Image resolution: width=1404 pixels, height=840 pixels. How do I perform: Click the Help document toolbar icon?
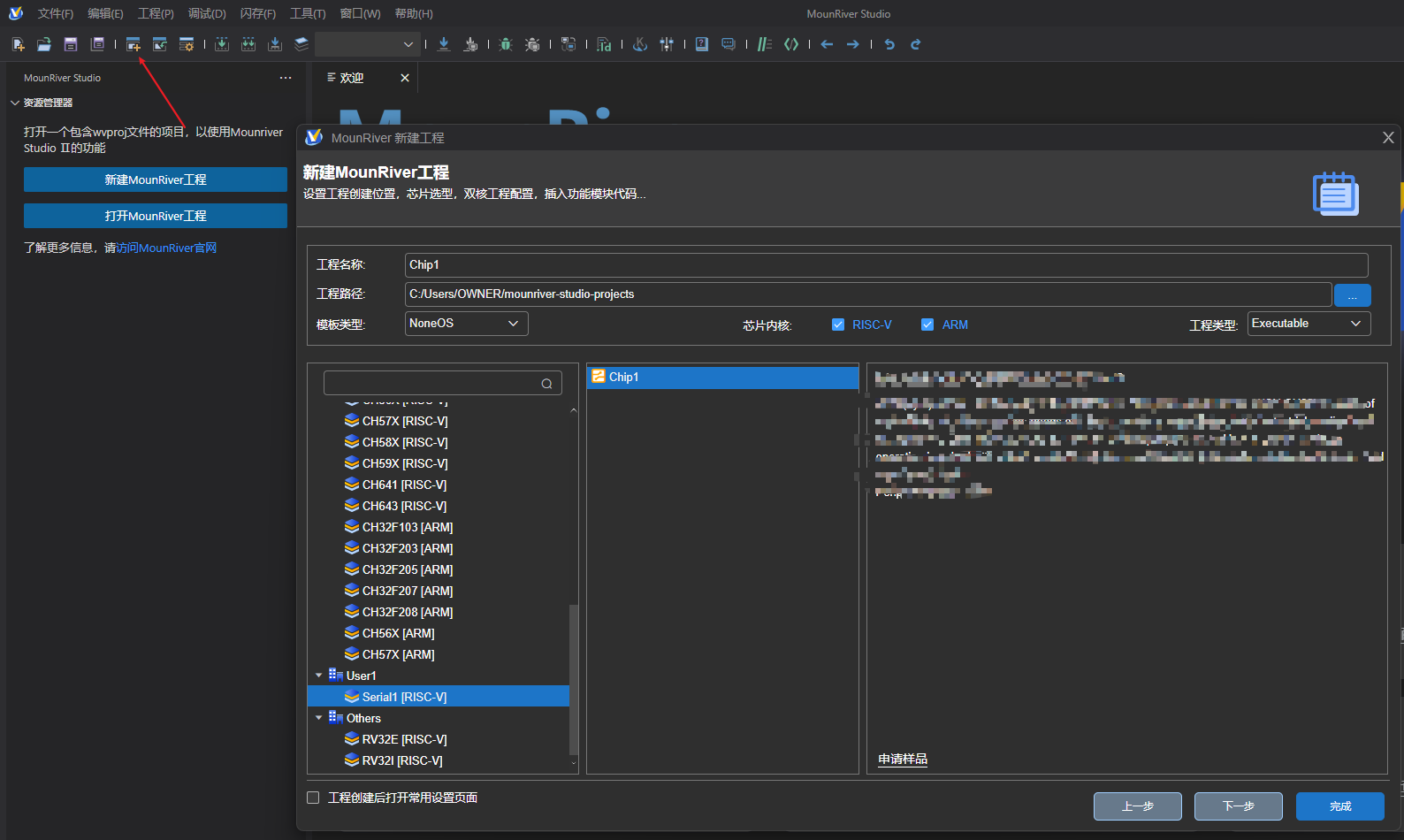pyautogui.click(x=702, y=44)
